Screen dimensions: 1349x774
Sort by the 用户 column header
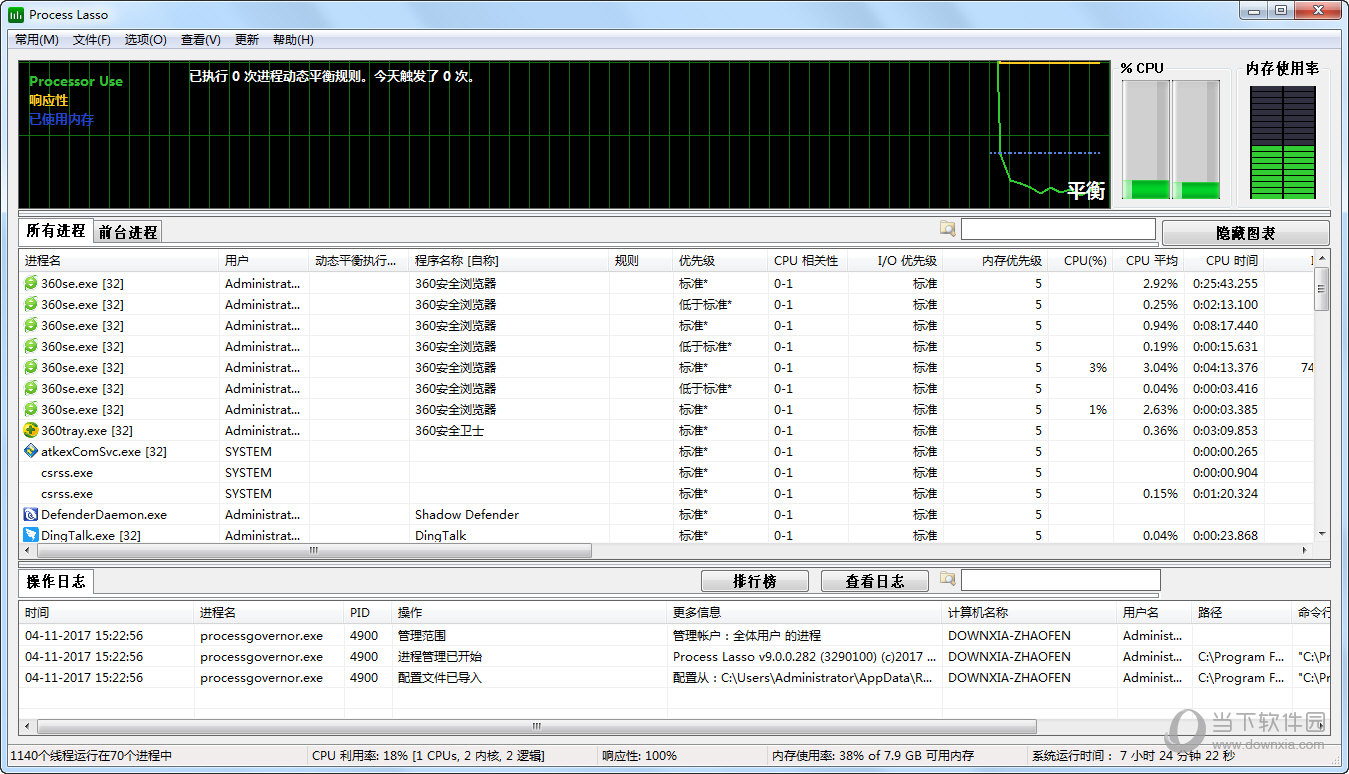[264, 261]
